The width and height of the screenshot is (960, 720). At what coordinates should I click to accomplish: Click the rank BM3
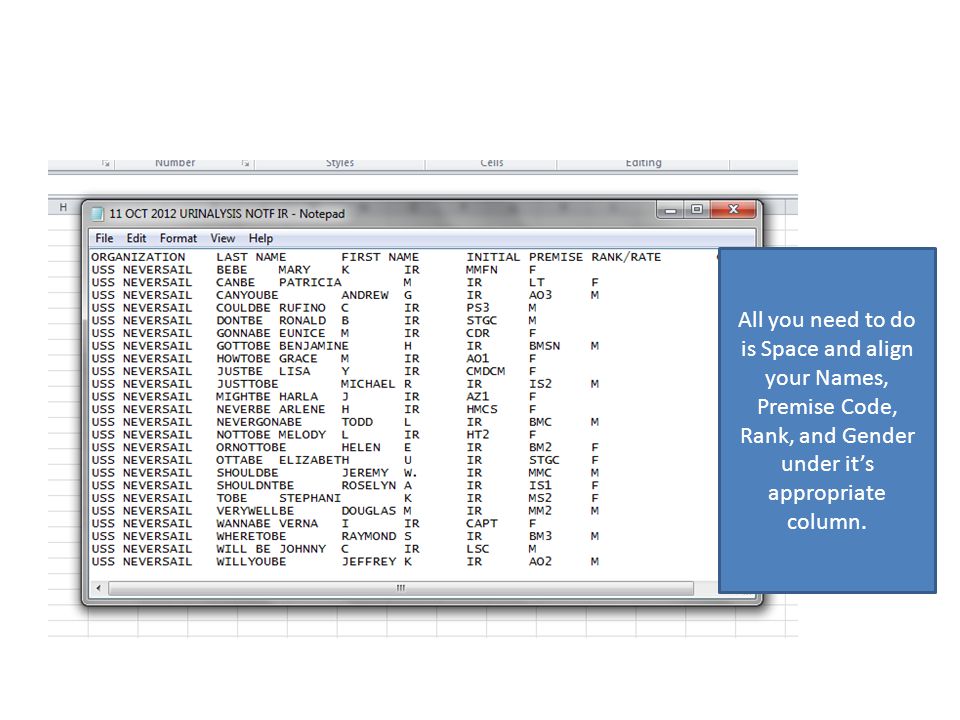tap(541, 536)
